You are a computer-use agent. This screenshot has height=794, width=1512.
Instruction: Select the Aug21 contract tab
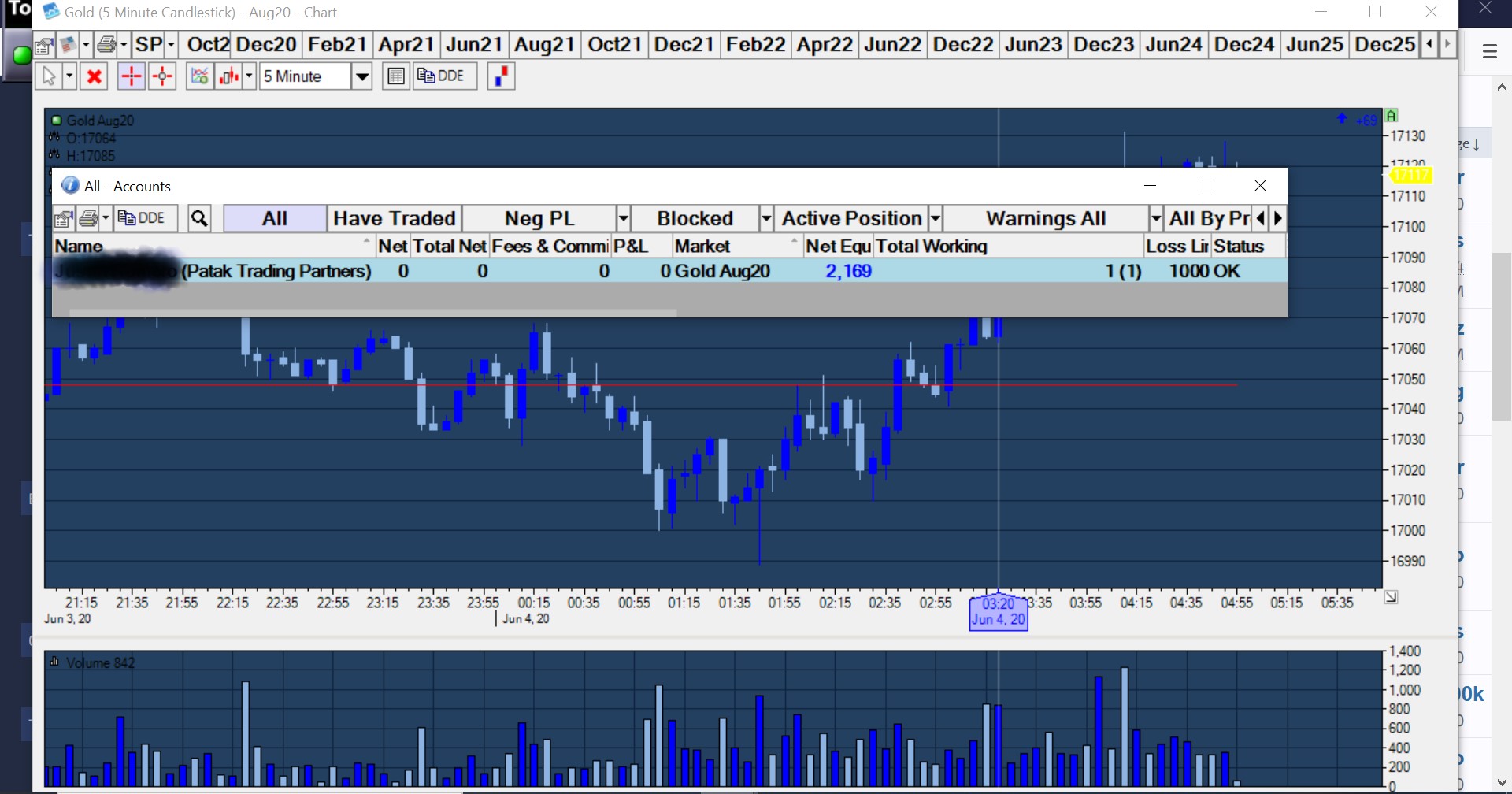pyautogui.click(x=544, y=45)
